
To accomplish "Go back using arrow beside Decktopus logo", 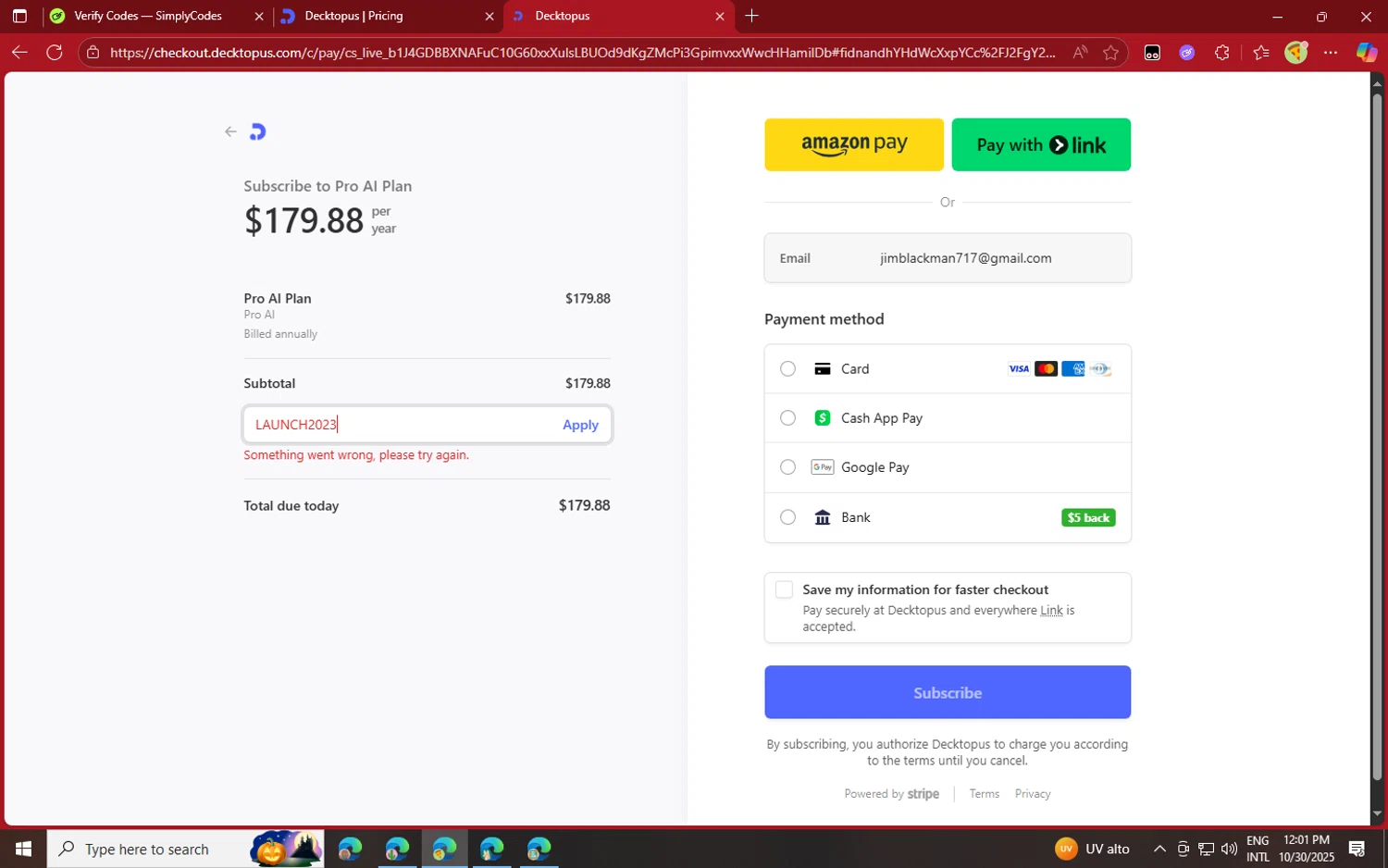I will point(230,131).
